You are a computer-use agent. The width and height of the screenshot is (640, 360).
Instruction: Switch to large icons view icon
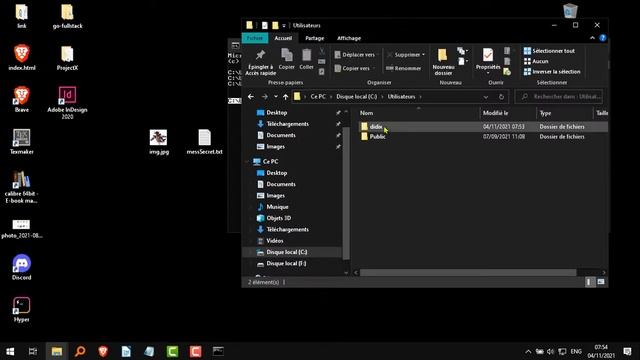point(601,282)
